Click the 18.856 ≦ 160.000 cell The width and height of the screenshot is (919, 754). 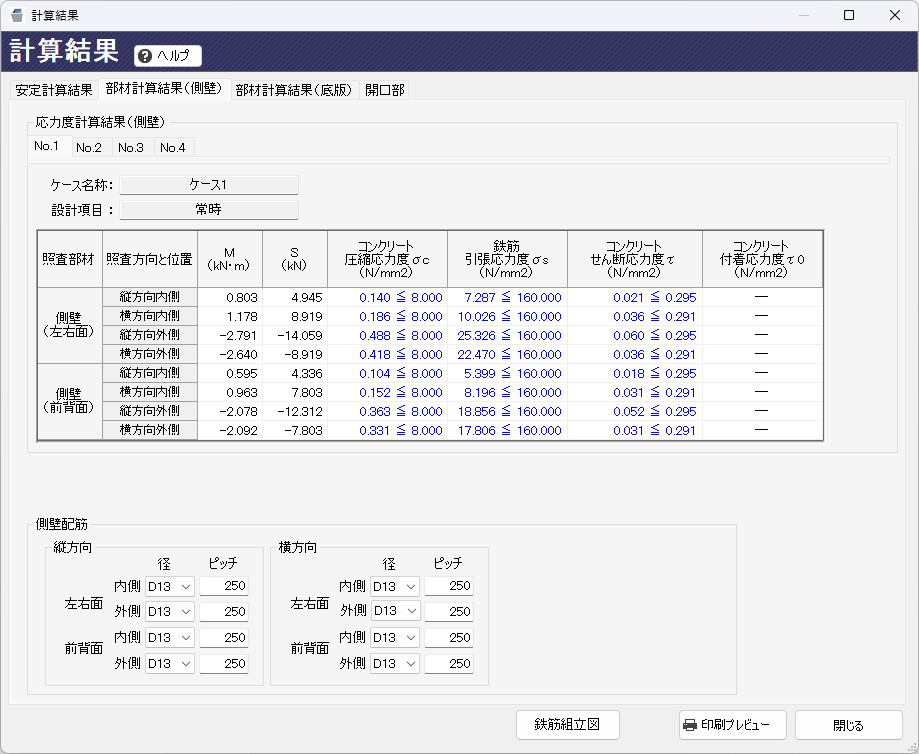[508, 412]
